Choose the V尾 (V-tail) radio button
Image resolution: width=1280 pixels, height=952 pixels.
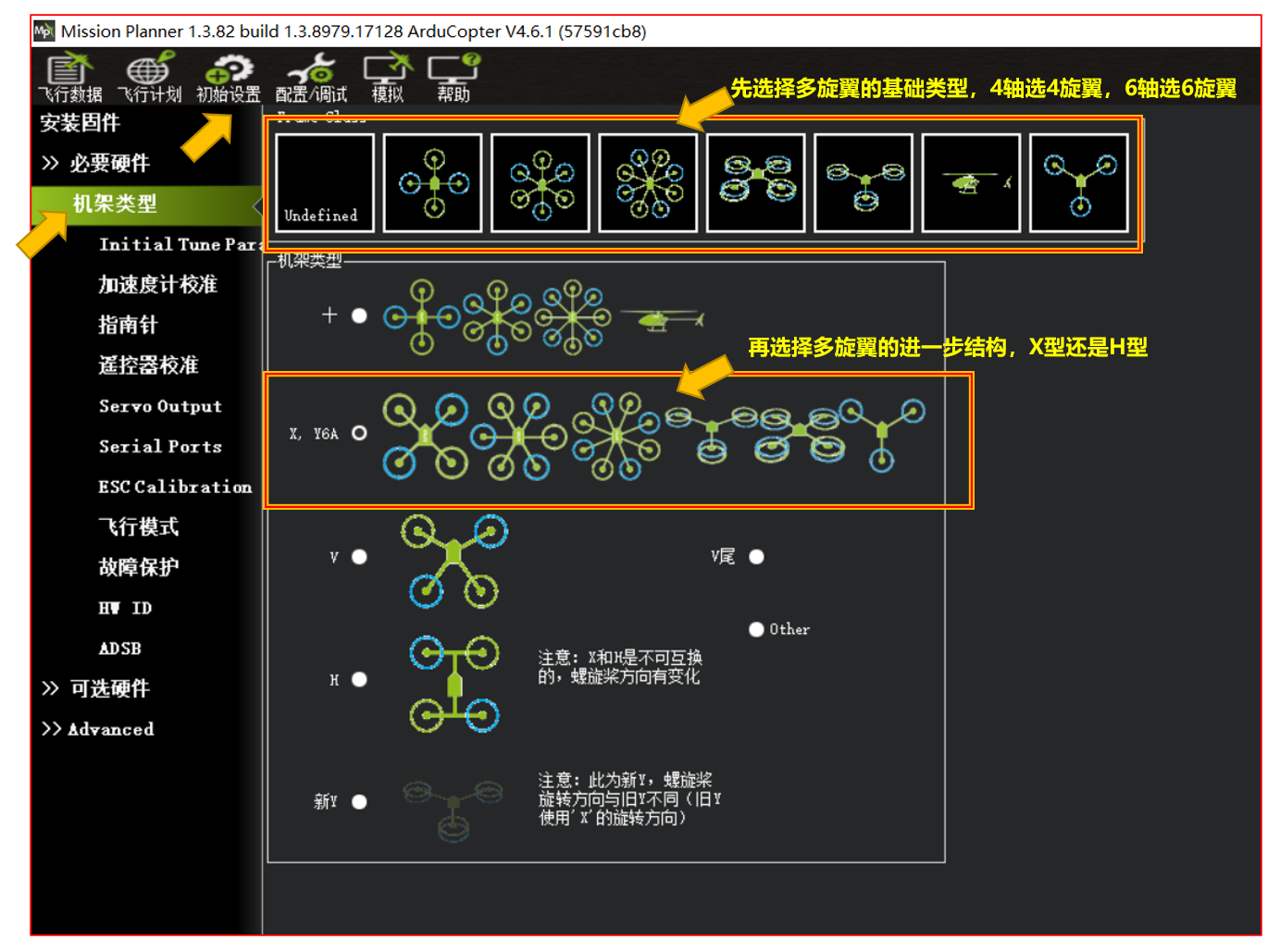click(x=756, y=557)
